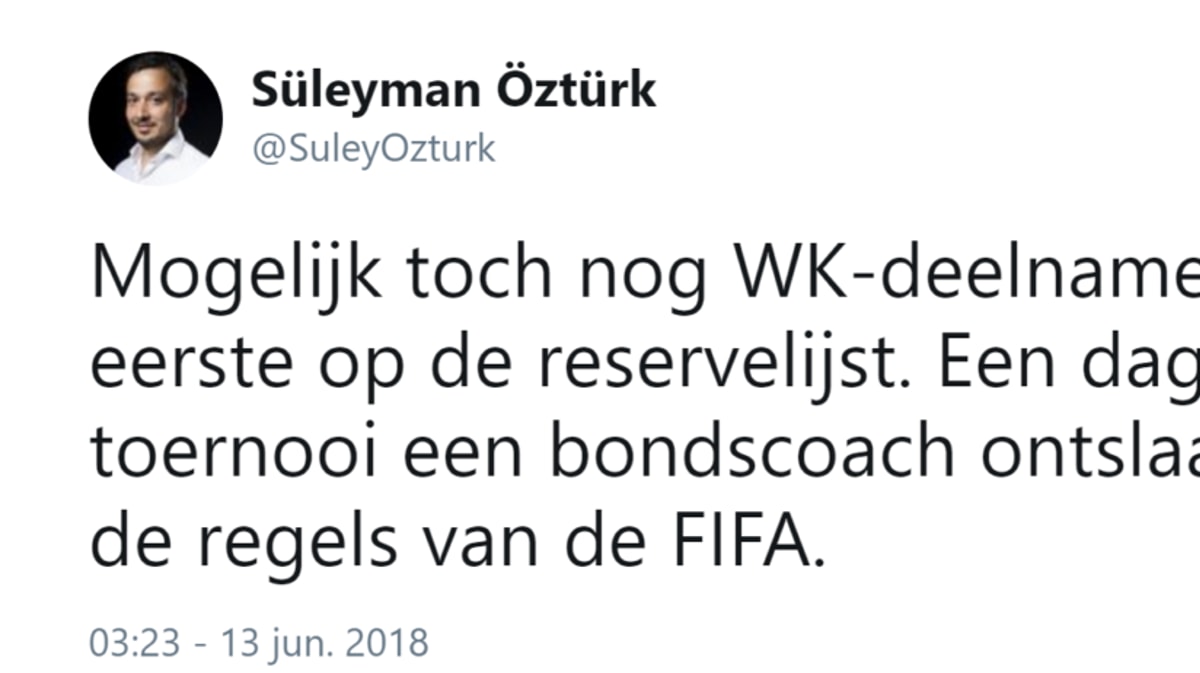
Task: Open the @SuleyOzturk handle link
Action: tap(373, 148)
